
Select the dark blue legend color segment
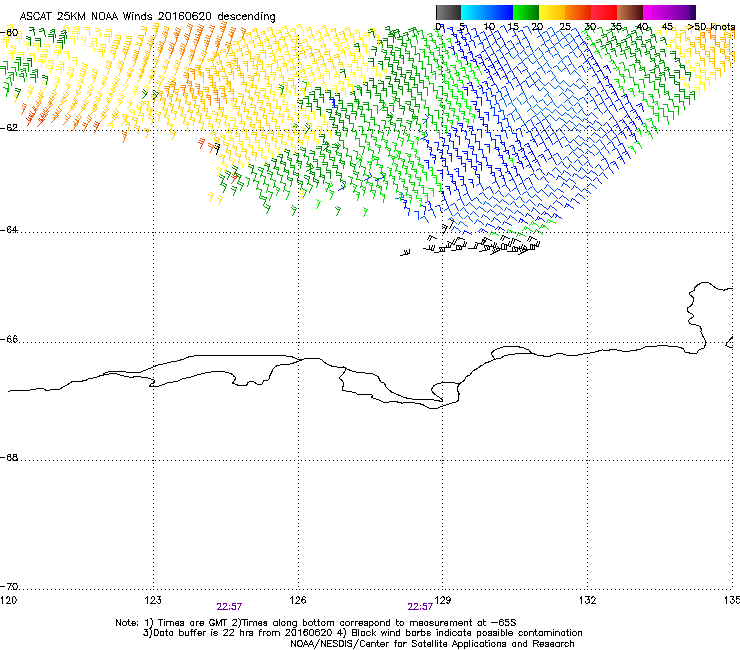[500, 12]
